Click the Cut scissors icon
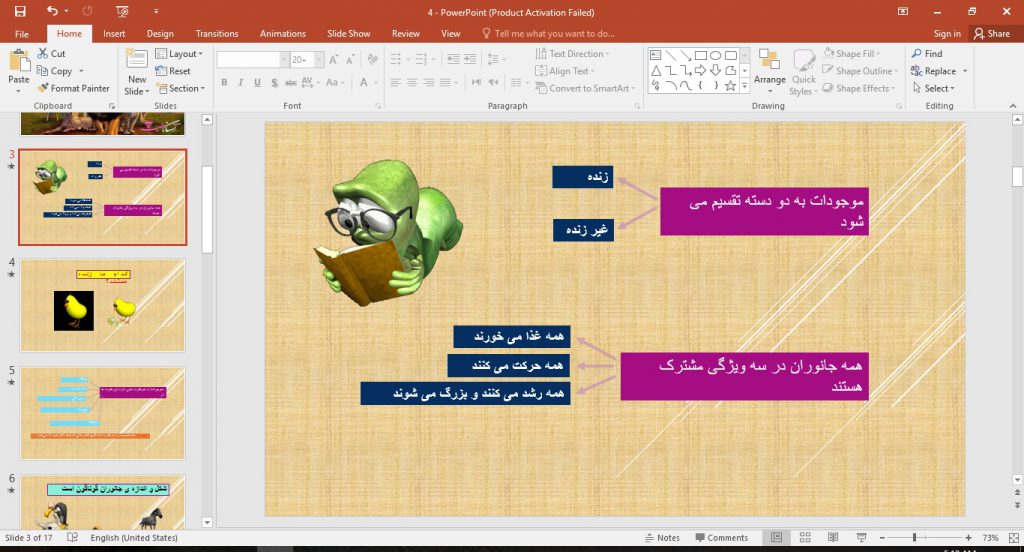Image resolution: width=1024 pixels, height=552 pixels. [x=44, y=54]
